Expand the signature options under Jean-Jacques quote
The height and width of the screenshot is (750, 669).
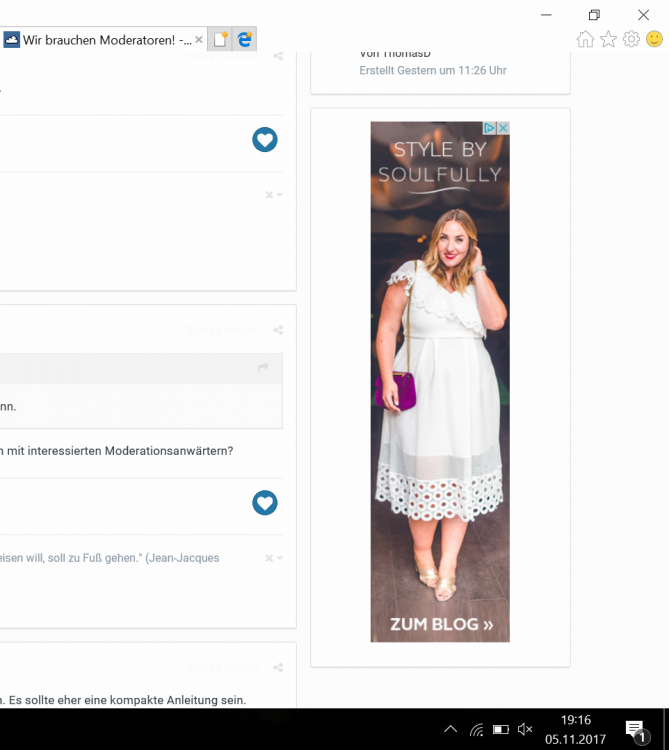point(274,558)
